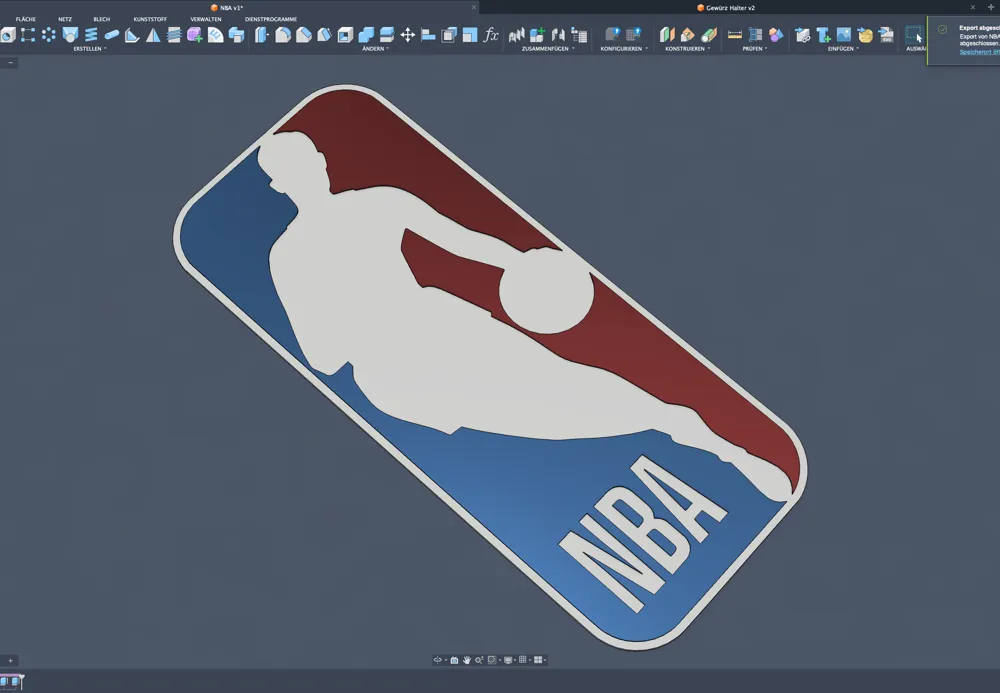The image size is (1000, 693).
Task: Click the Thread tool icon
Action: coord(174,34)
